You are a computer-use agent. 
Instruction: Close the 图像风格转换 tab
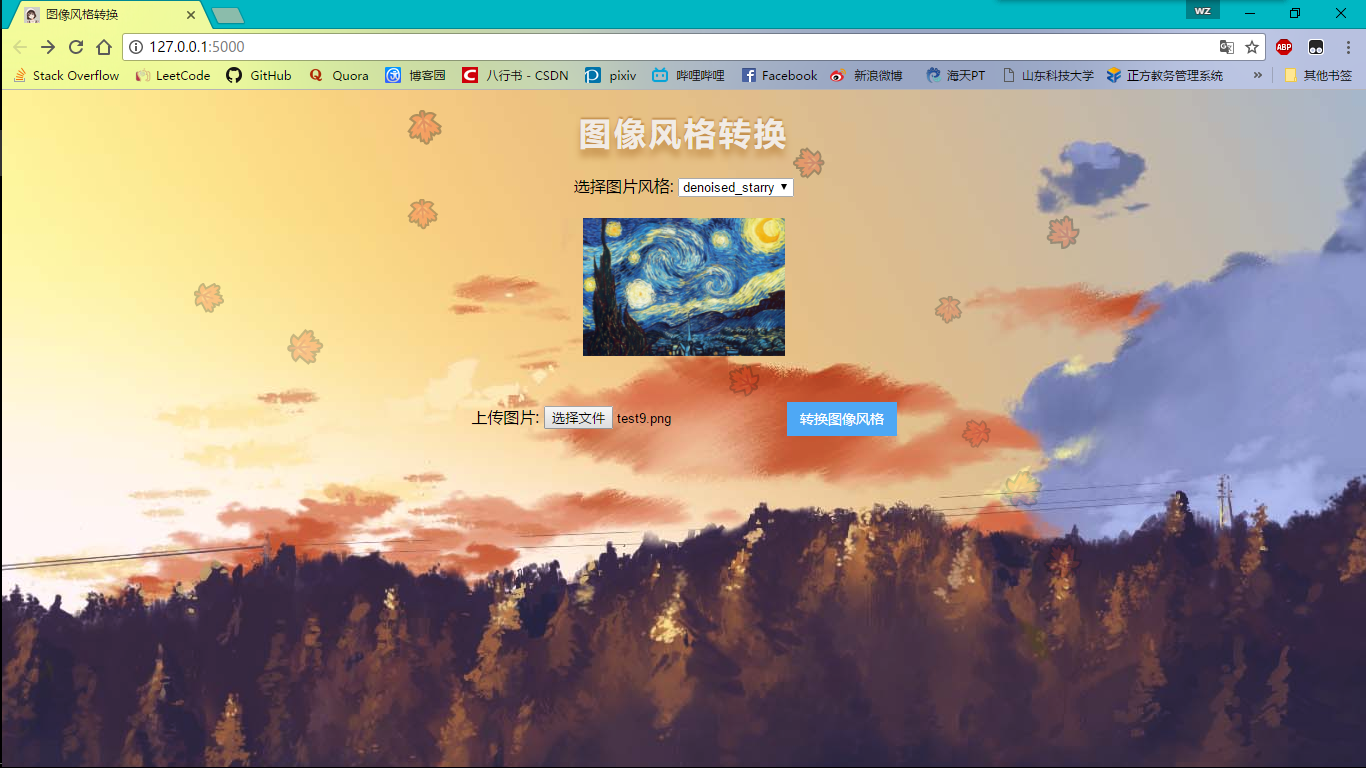point(191,15)
